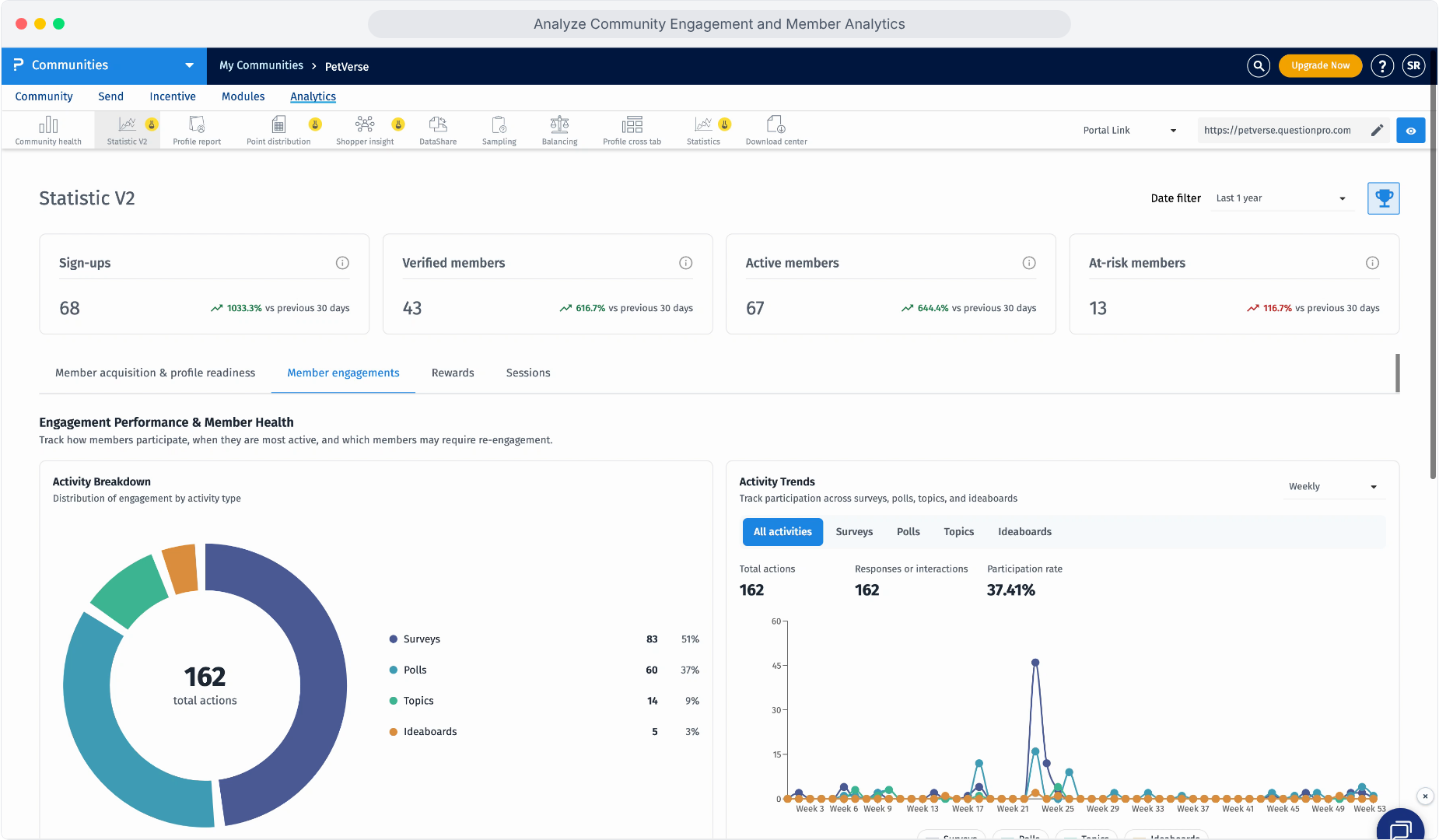Expand the Portal Link dropdown
Image resolution: width=1439 pixels, height=840 pixels.
(x=1129, y=131)
